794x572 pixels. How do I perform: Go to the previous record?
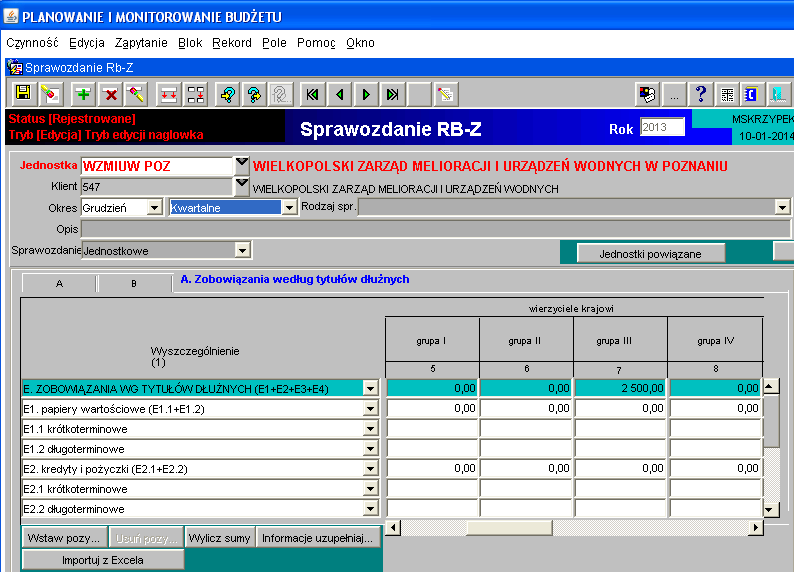(340, 94)
